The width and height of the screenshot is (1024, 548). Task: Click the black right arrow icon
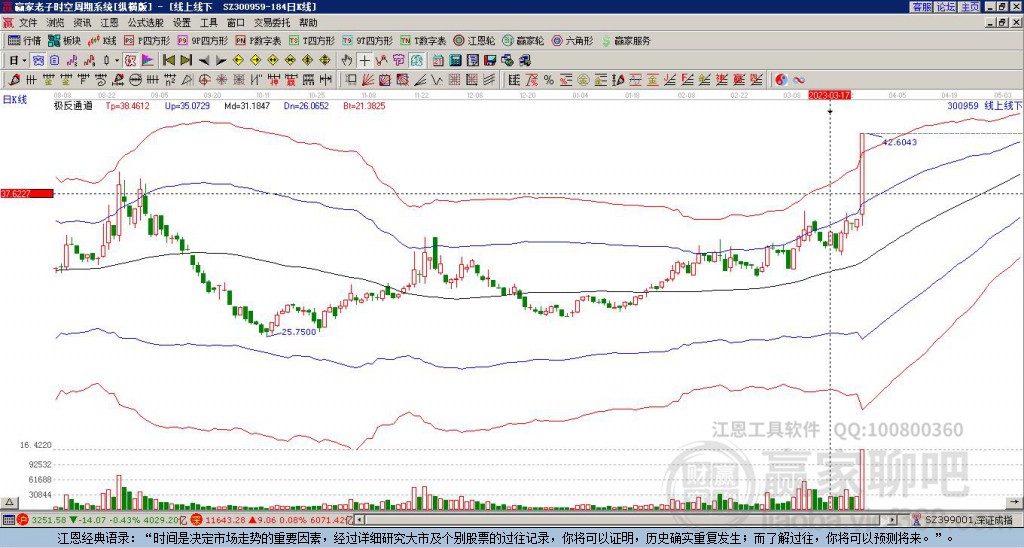click(x=221, y=61)
